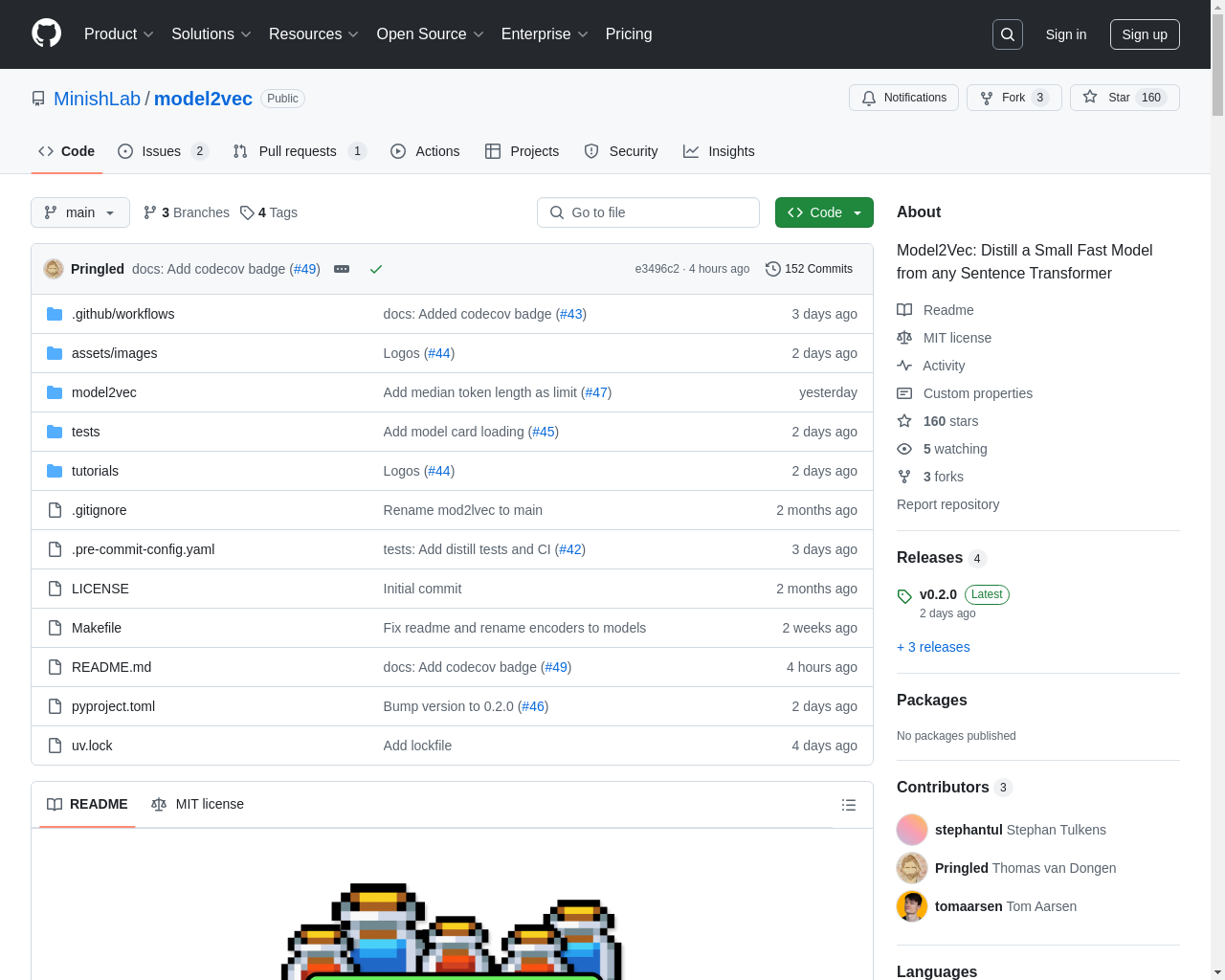
Task: Click the Sign in link
Action: pos(1066,34)
